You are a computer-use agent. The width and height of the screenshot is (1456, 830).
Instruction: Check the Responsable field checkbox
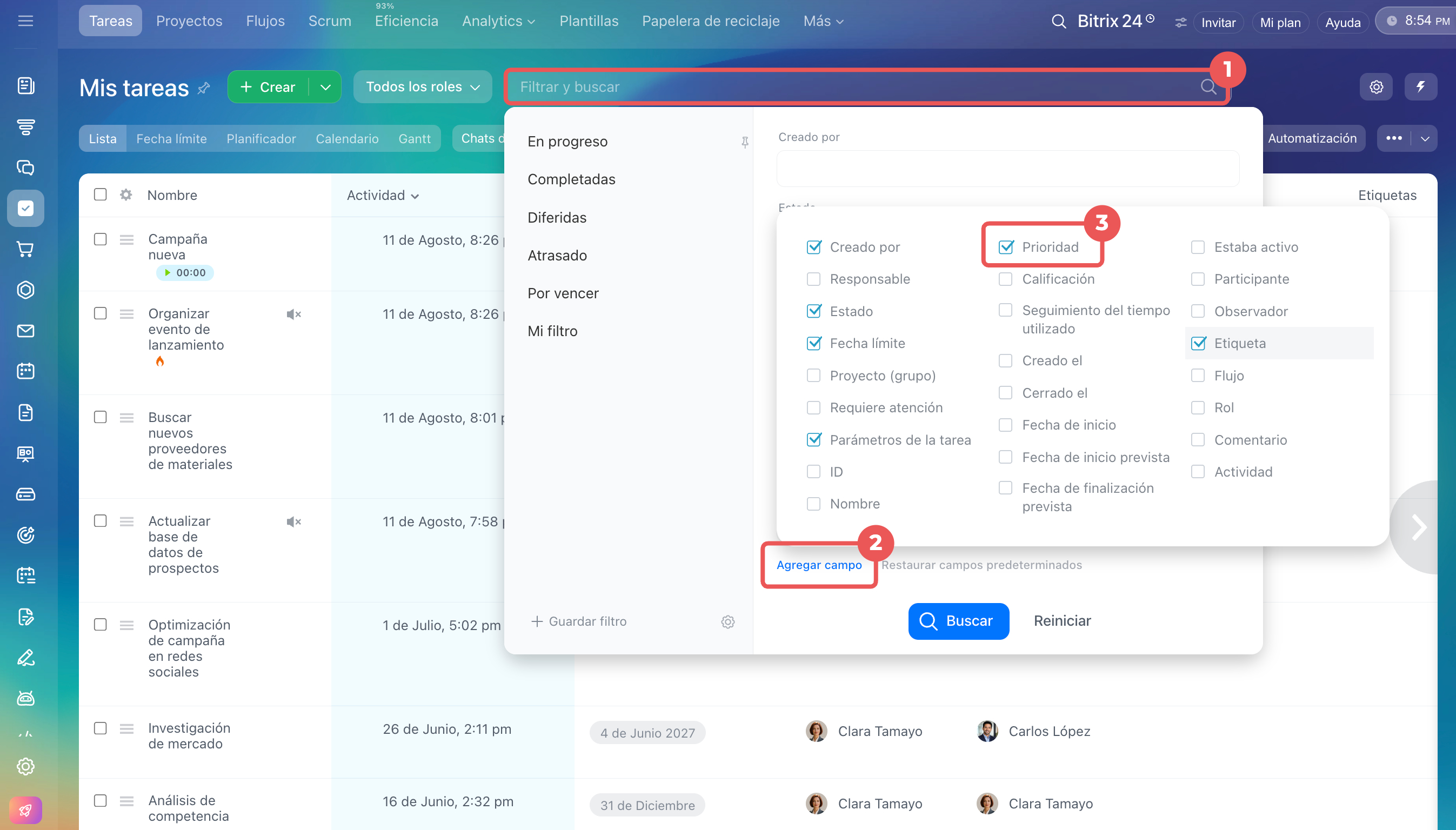pos(813,279)
